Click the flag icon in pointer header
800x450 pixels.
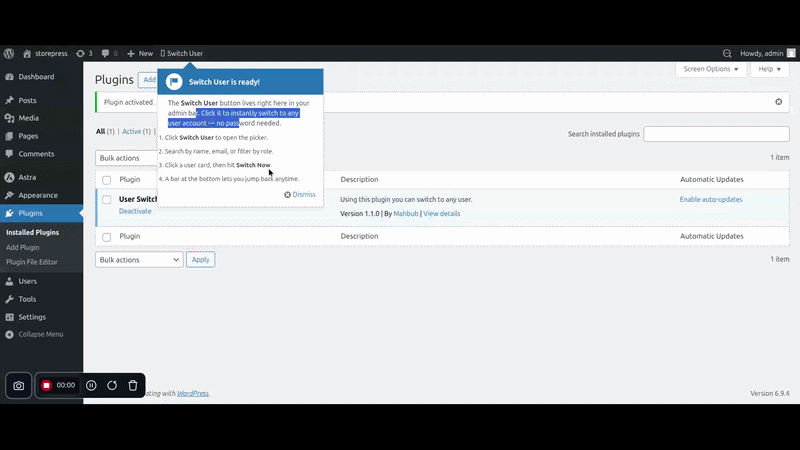174,82
